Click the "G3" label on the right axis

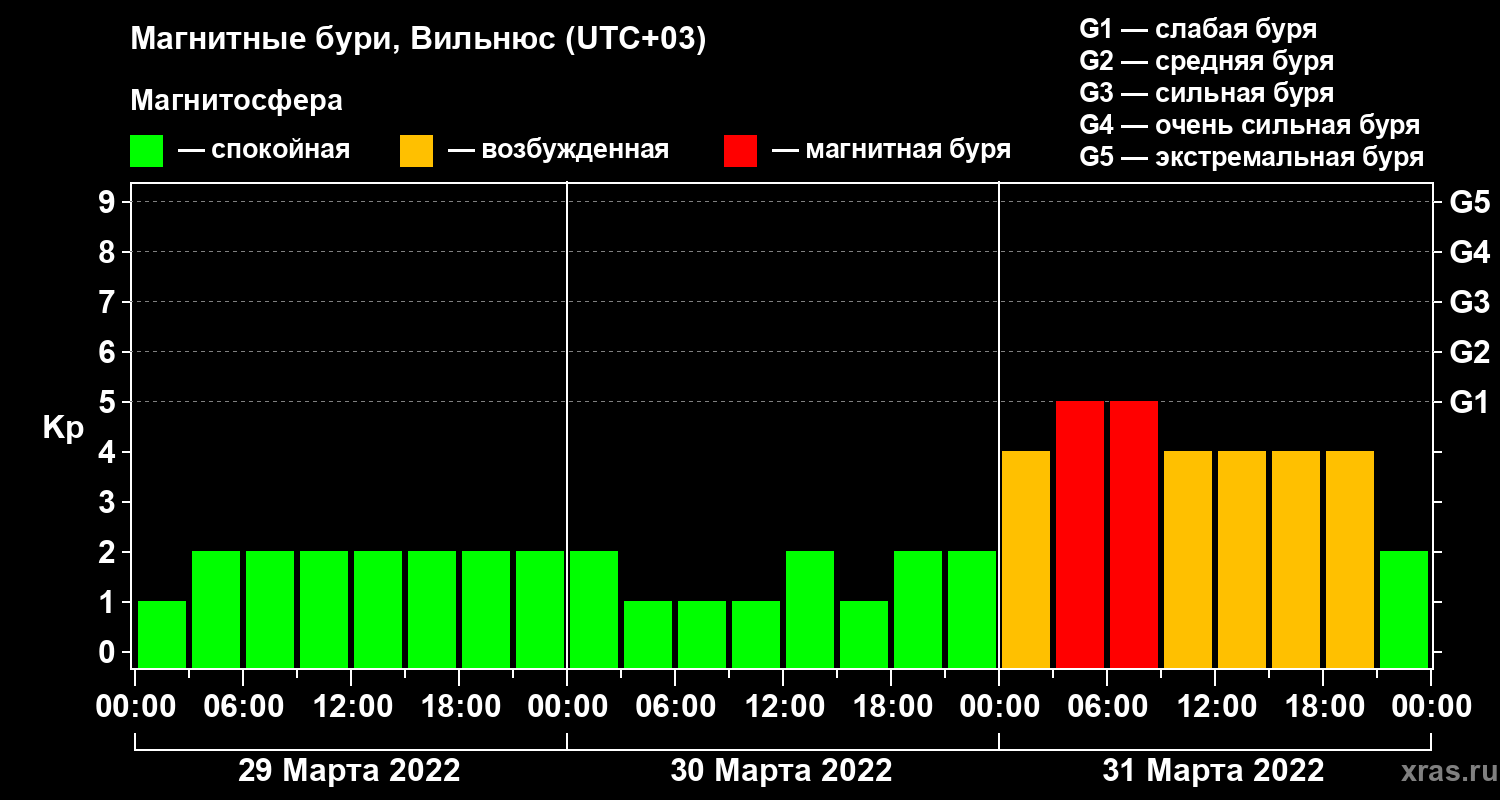coord(1470,302)
